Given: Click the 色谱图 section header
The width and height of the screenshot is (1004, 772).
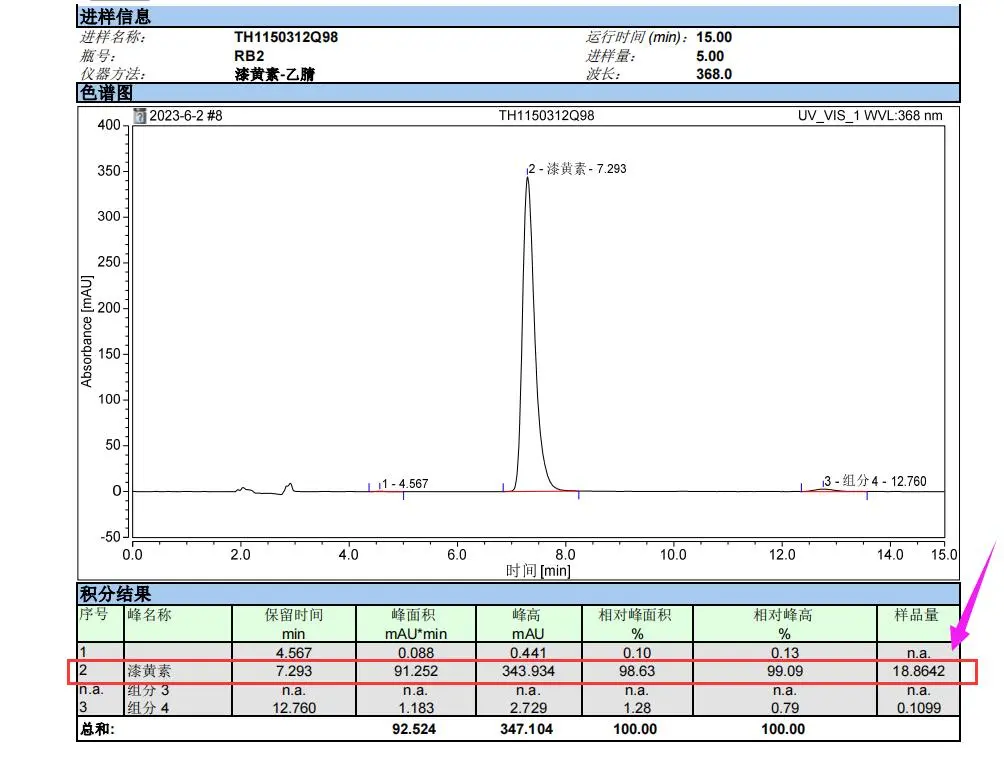Looking at the screenshot, I should 106,93.
